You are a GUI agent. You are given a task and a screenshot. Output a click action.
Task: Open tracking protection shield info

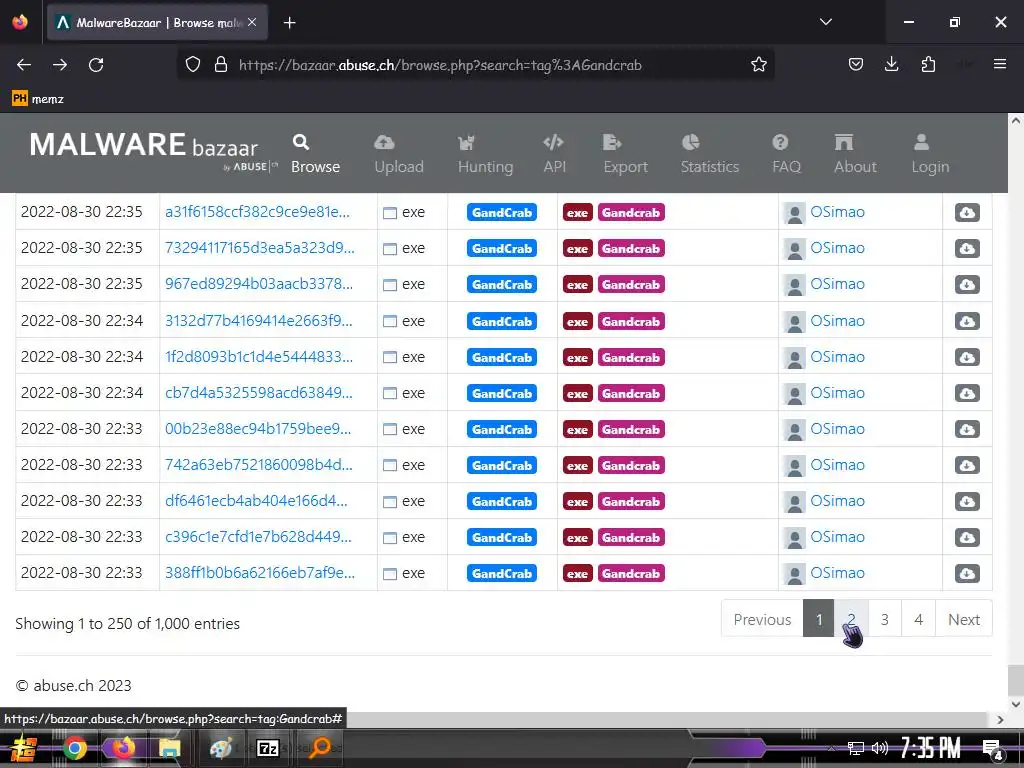click(193, 65)
